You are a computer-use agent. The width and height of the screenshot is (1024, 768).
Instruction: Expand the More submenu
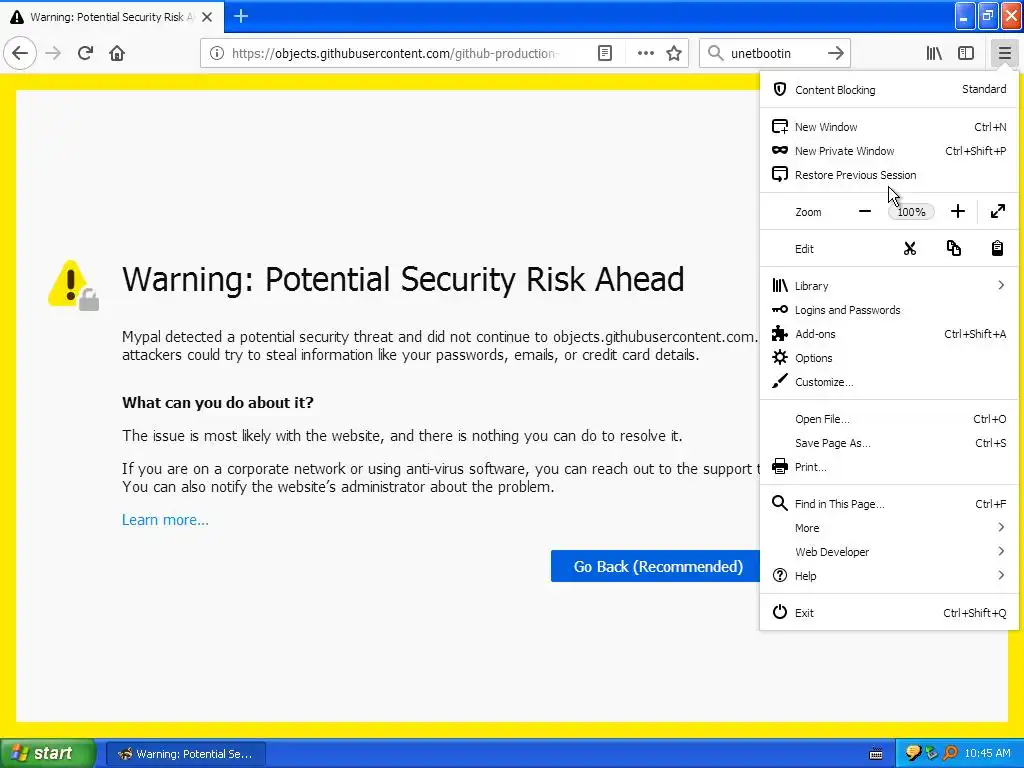889,528
